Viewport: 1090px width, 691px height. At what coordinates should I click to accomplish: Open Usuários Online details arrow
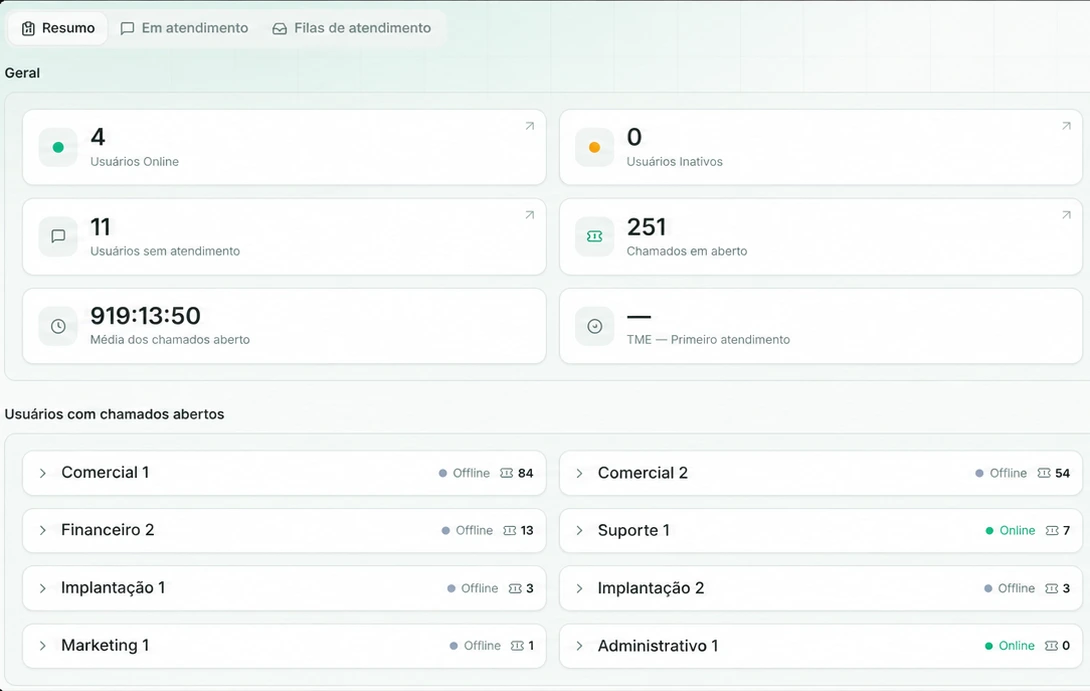530,126
